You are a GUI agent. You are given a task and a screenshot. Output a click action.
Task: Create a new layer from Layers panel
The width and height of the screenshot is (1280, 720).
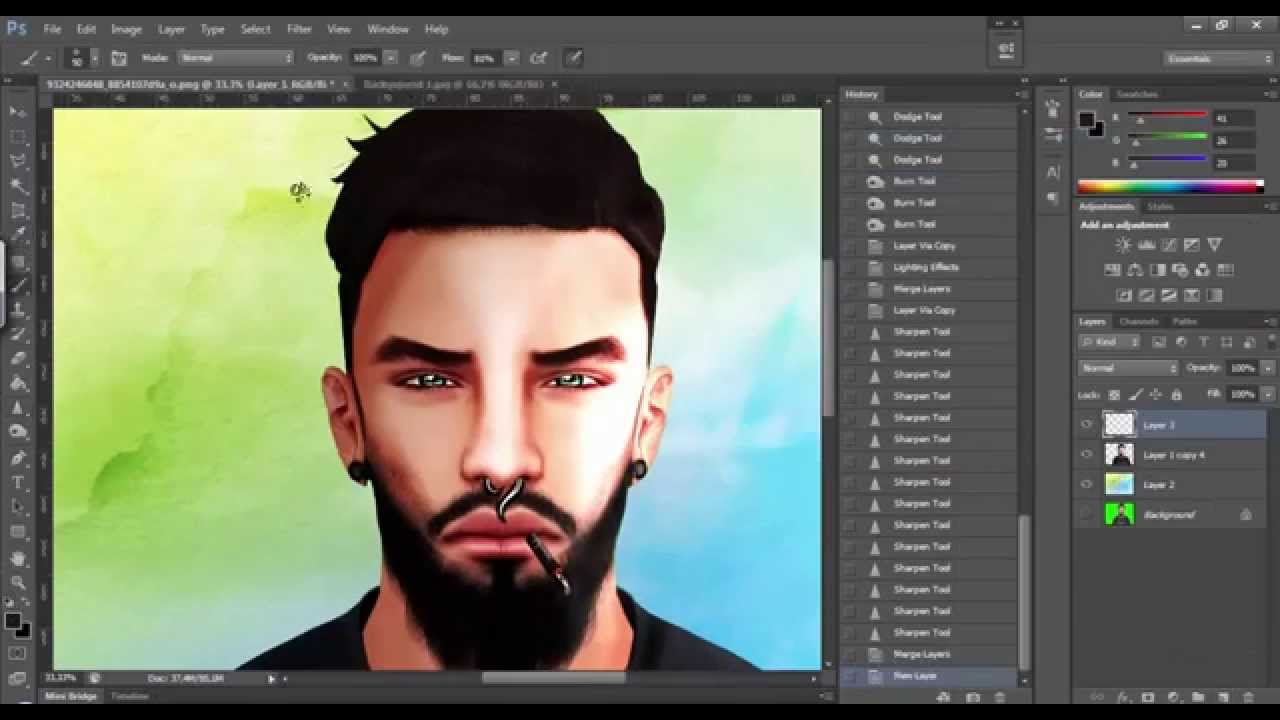(1223, 697)
